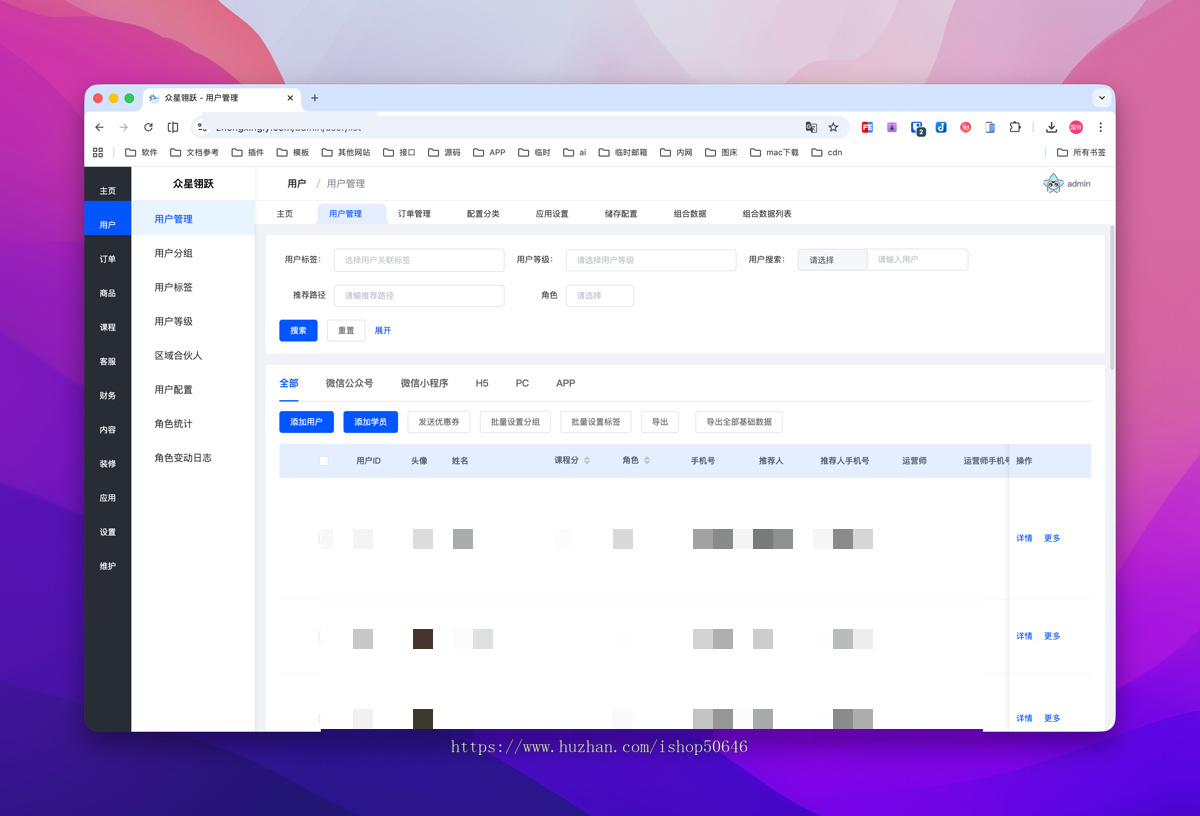Screen dimensions: 1200x816
Task: Open the 配置分类 page tab
Action: coord(483,214)
